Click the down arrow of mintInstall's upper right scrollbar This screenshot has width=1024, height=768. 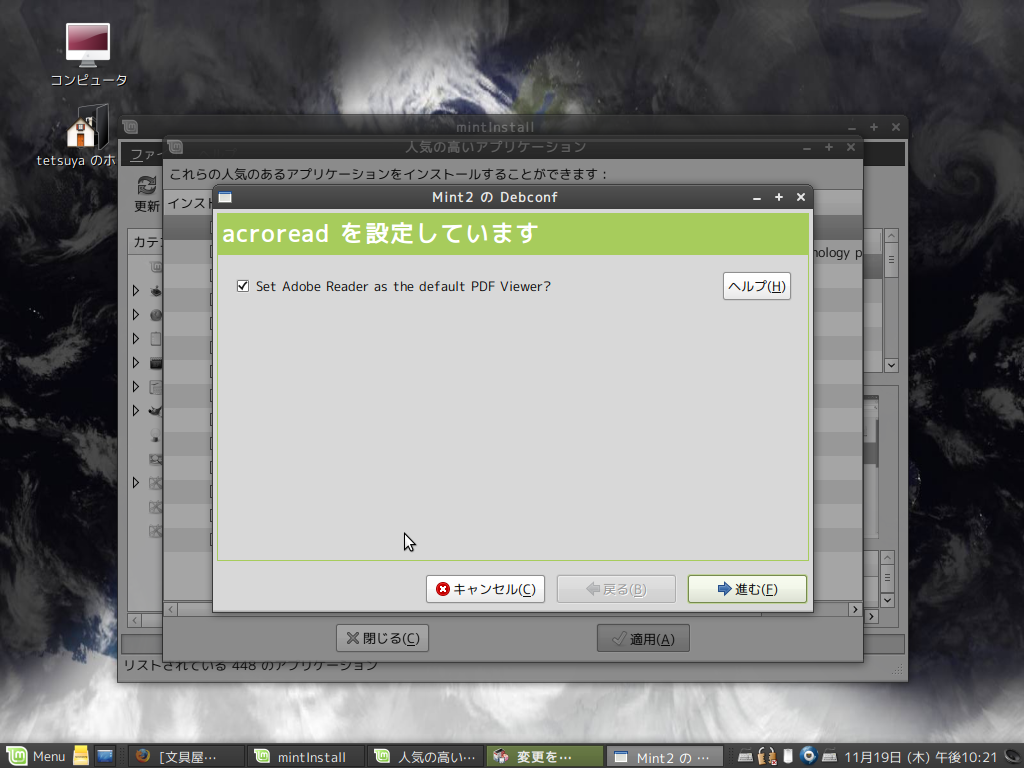(x=891, y=365)
